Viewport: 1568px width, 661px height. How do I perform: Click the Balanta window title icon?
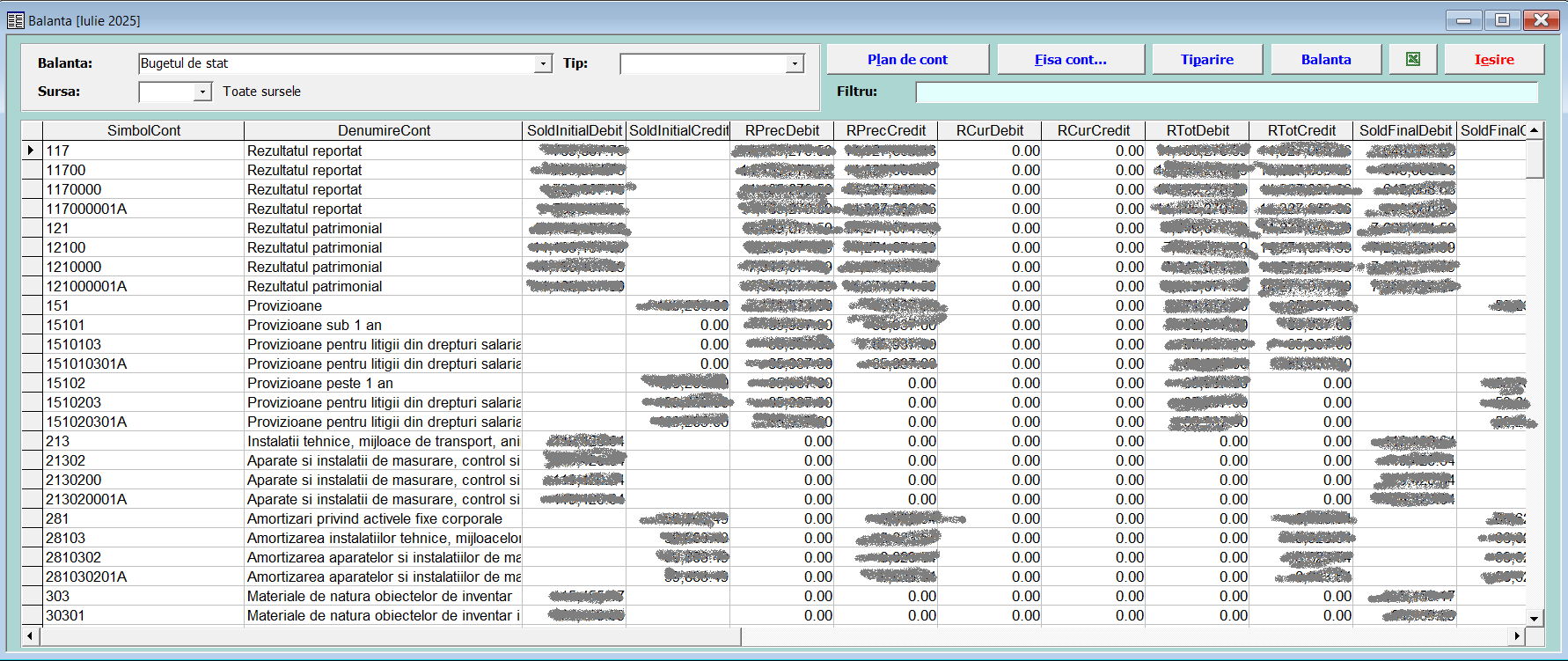(15, 20)
